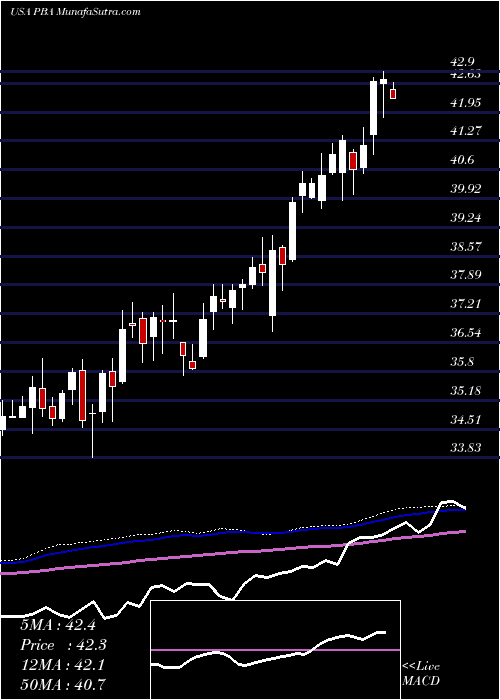500x700 pixels.
Task: Click the '50MA : 40.7' readout
Action: click(62, 684)
